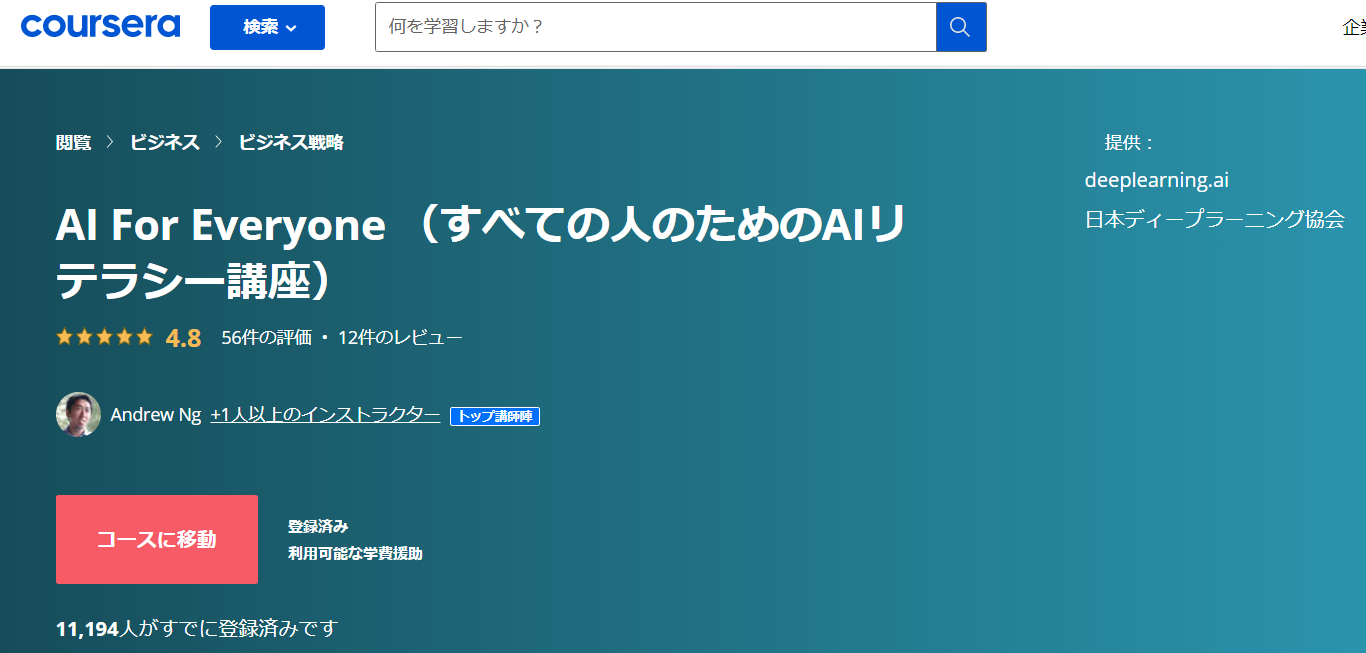
Task: Click 利用可能な学費援助 link
Action: pyautogui.click(x=355, y=553)
